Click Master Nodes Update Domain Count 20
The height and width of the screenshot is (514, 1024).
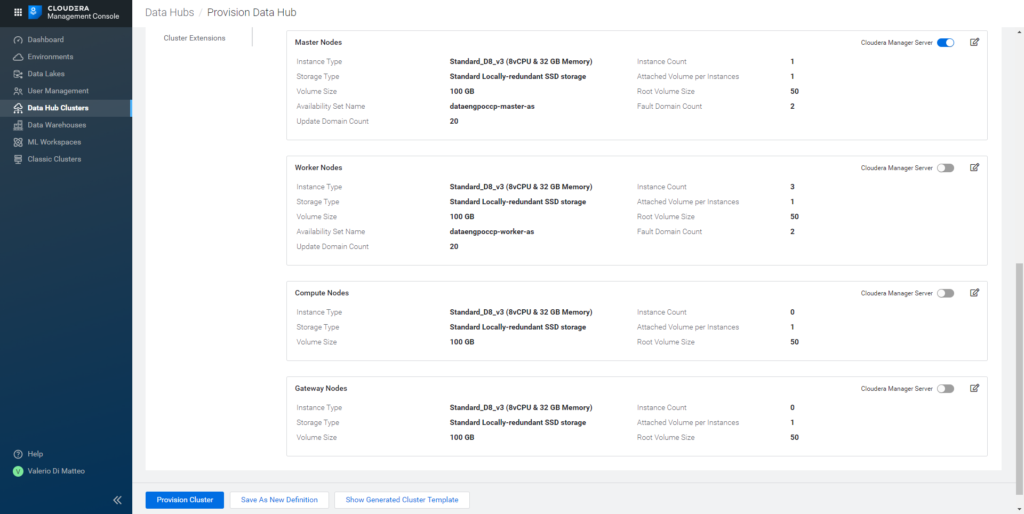pos(454,121)
